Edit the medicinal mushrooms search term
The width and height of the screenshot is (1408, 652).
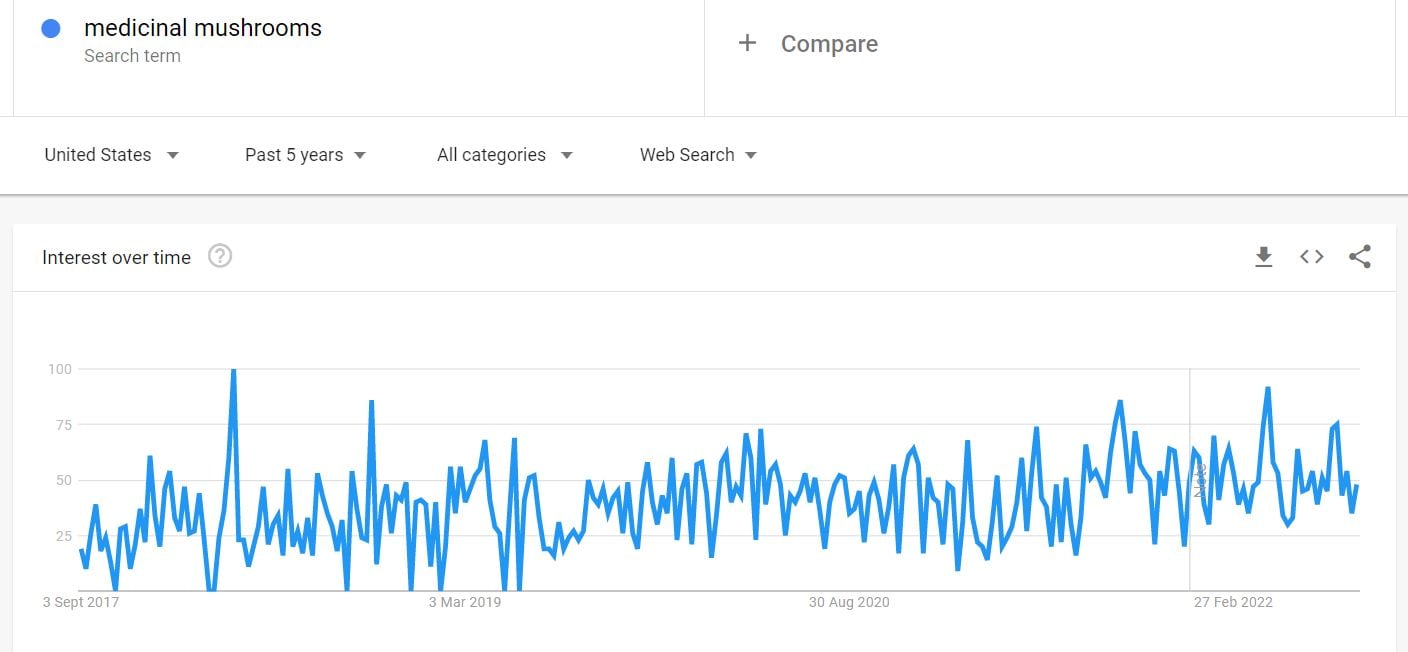(x=203, y=28)
